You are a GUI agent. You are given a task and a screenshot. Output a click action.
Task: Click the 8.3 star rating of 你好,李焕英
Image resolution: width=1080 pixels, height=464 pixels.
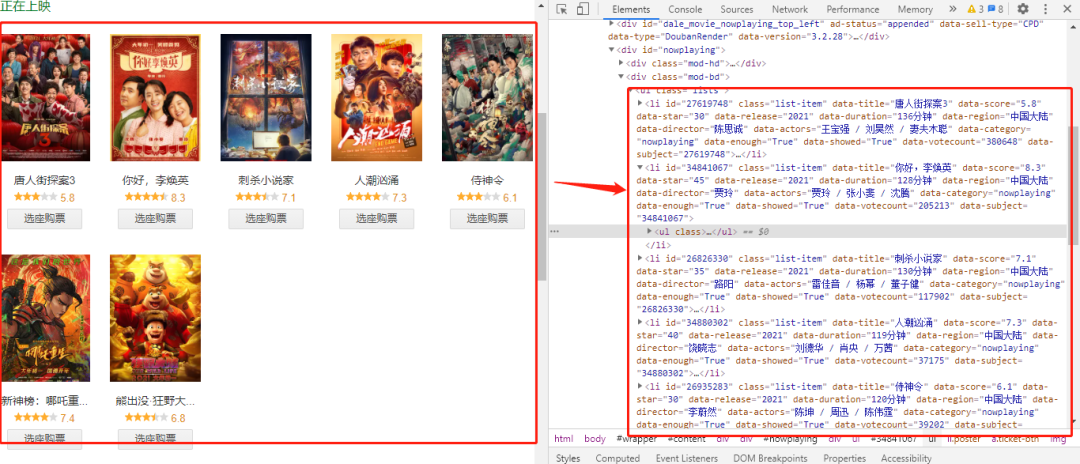pos(156,198)
